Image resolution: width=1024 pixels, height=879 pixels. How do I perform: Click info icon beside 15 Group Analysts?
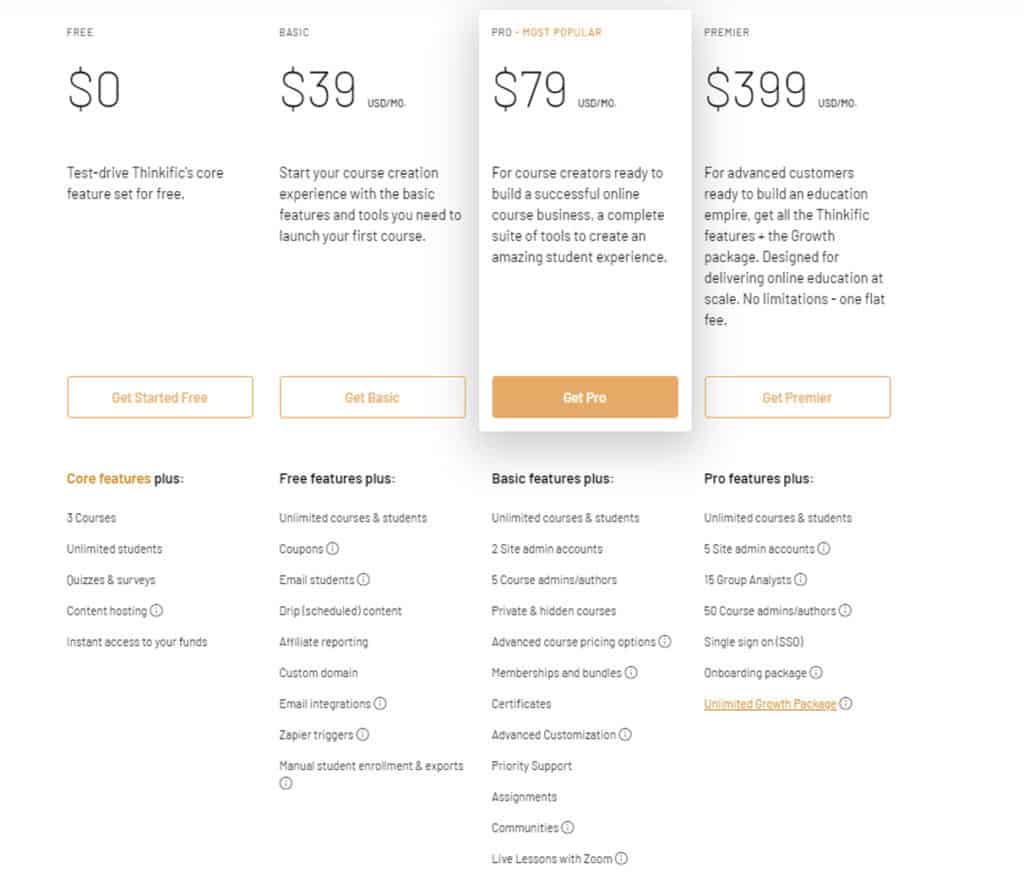[x=801, y=579]
